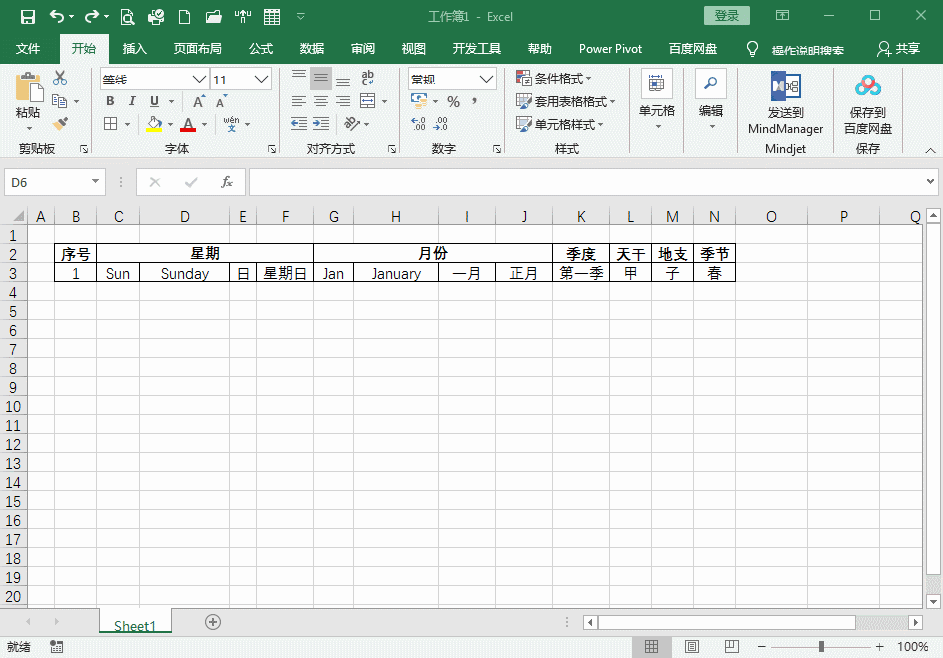The width and height of the screenshot is (943, 658).
Task: Click the 共享 Share button
Action: [x=899, y=49]
